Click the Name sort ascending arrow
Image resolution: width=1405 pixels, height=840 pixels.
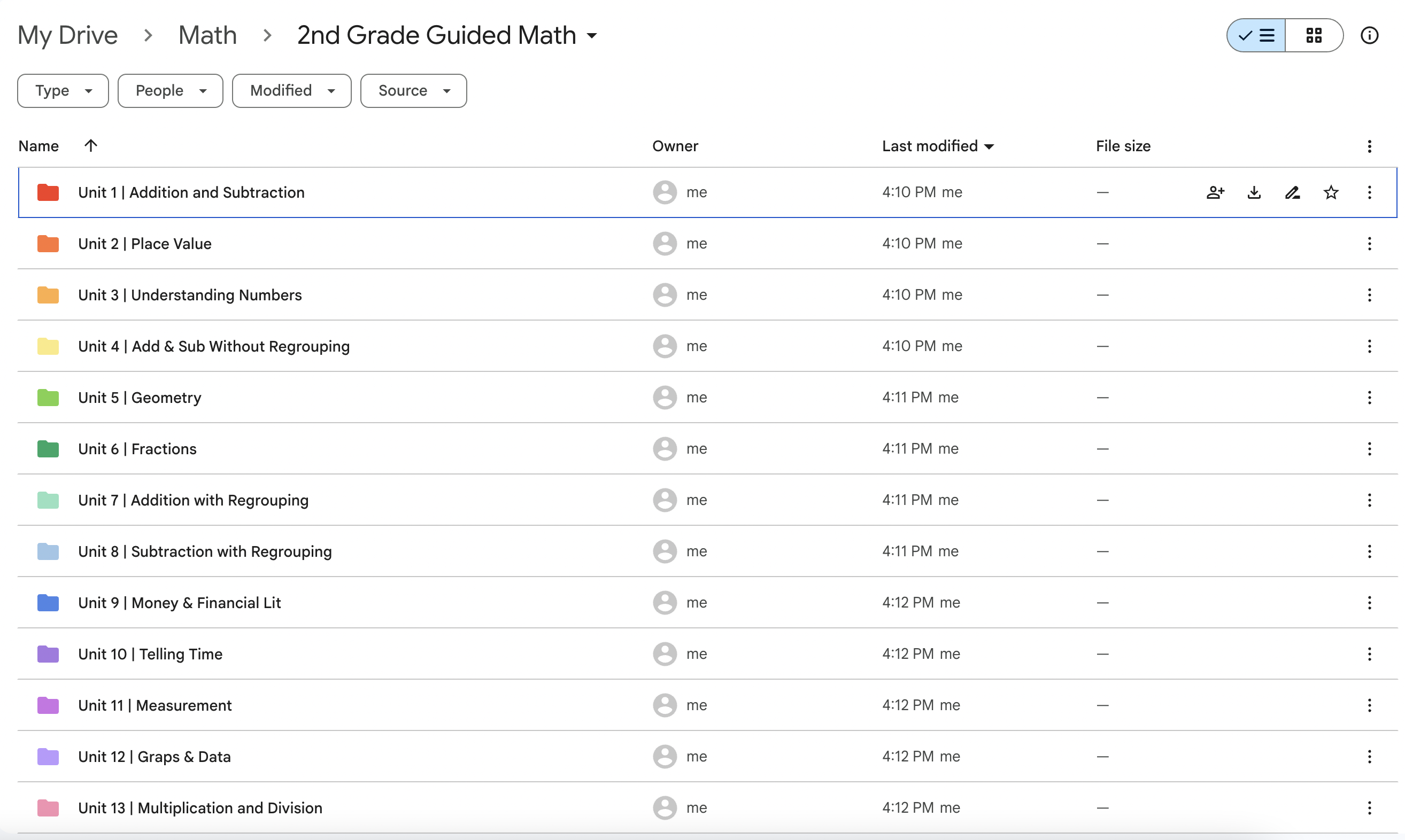click(90, 145)
